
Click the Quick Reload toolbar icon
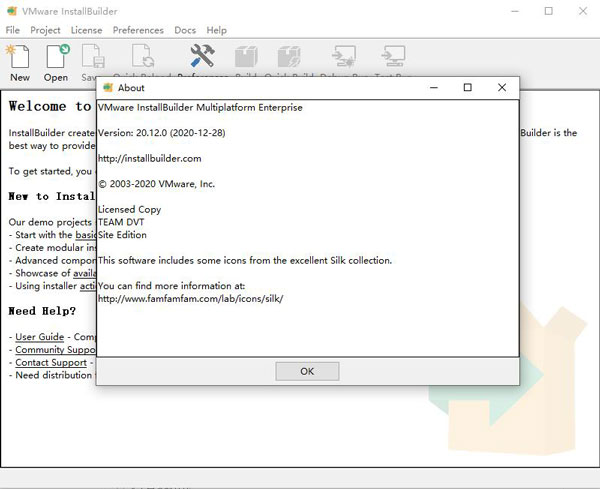(x=143, y=57)
